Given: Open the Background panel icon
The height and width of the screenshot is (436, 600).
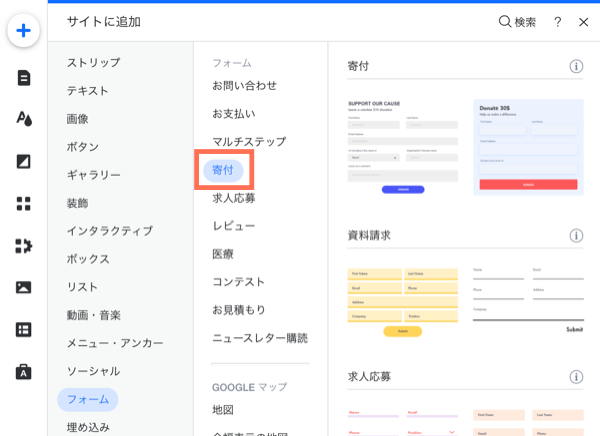Looking at the screenshot, I should point(24,162).
